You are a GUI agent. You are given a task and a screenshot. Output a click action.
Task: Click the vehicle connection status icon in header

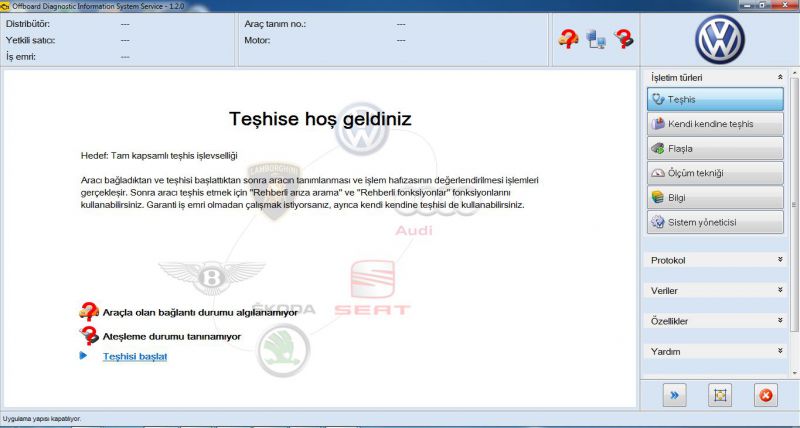pos(568,39)
